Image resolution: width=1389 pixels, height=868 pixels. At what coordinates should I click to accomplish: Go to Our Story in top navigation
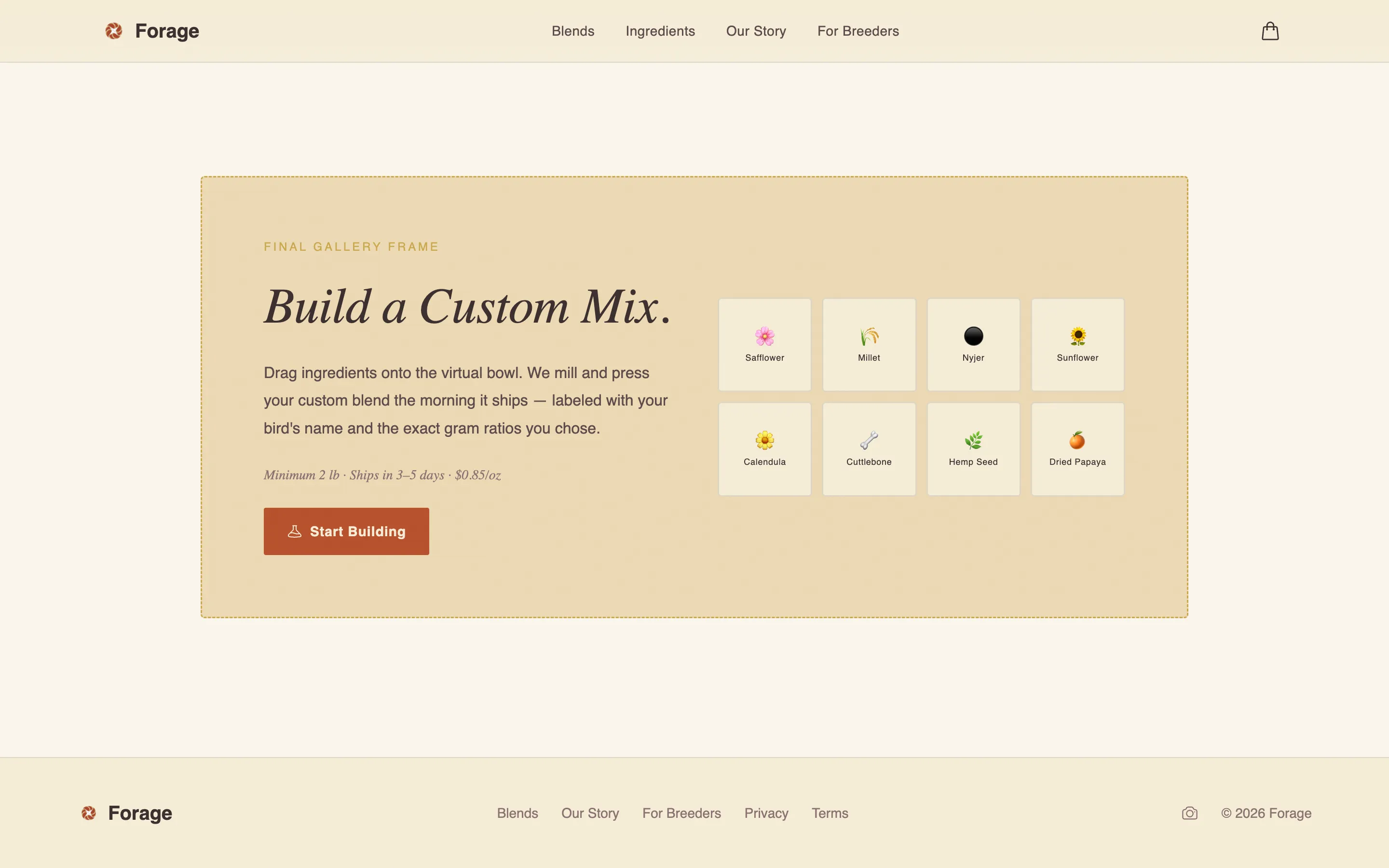756,31
